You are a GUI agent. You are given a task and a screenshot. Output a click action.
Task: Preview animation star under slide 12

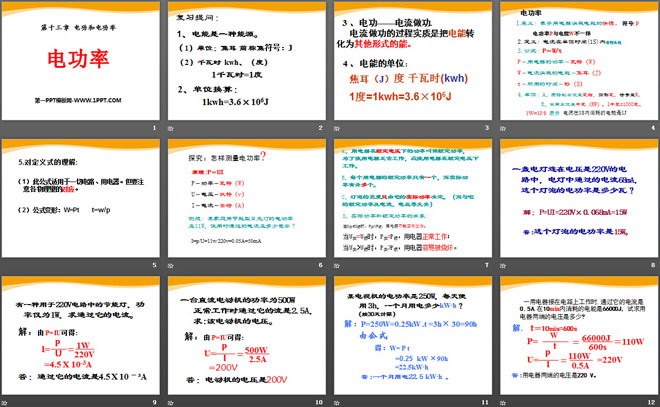(x=503, y=403)
